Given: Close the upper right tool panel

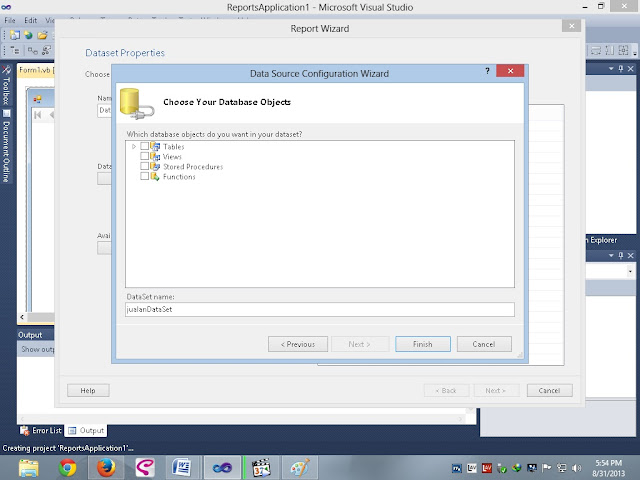Looking at the screenshot, I should tap(631, 69).
